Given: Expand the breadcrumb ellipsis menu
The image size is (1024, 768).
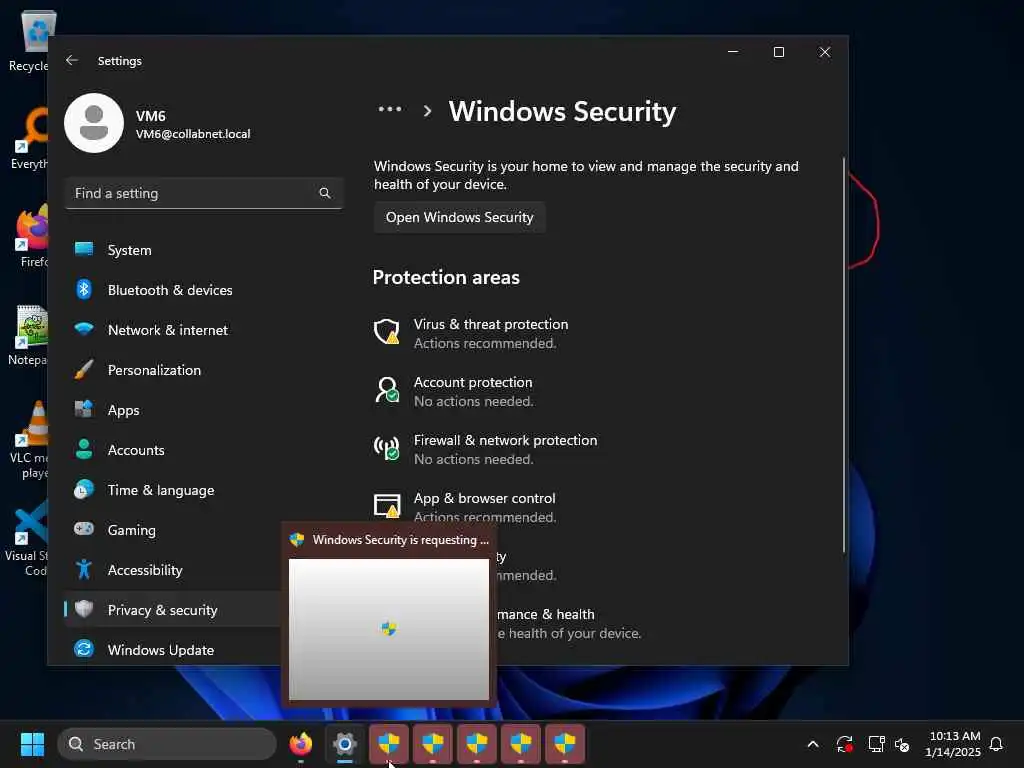Looking at the screenshot, I should point(390,110).
